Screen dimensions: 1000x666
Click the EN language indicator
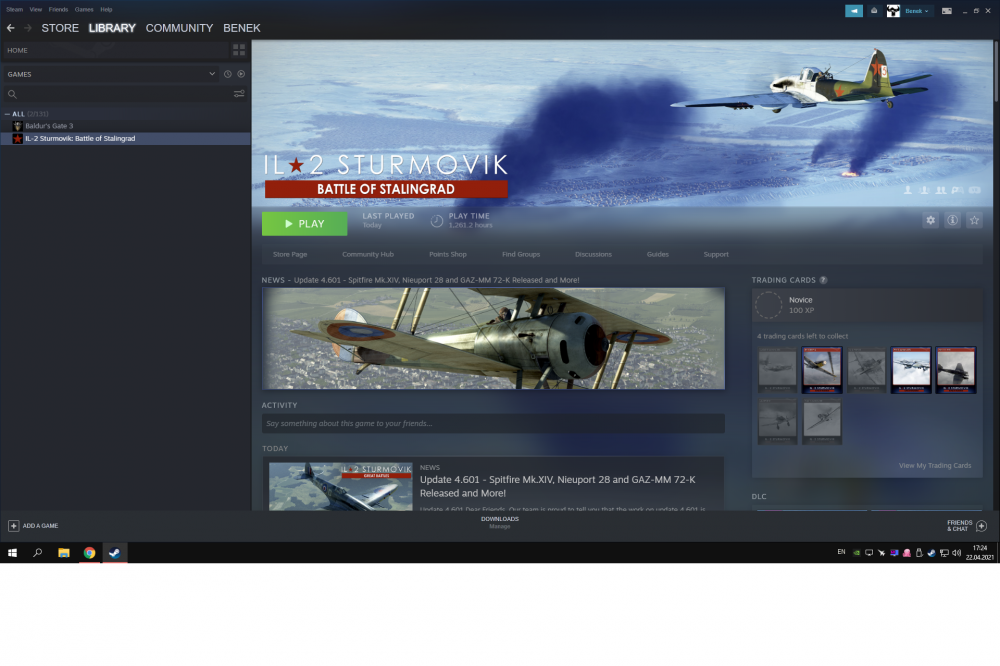coord(841,552)
